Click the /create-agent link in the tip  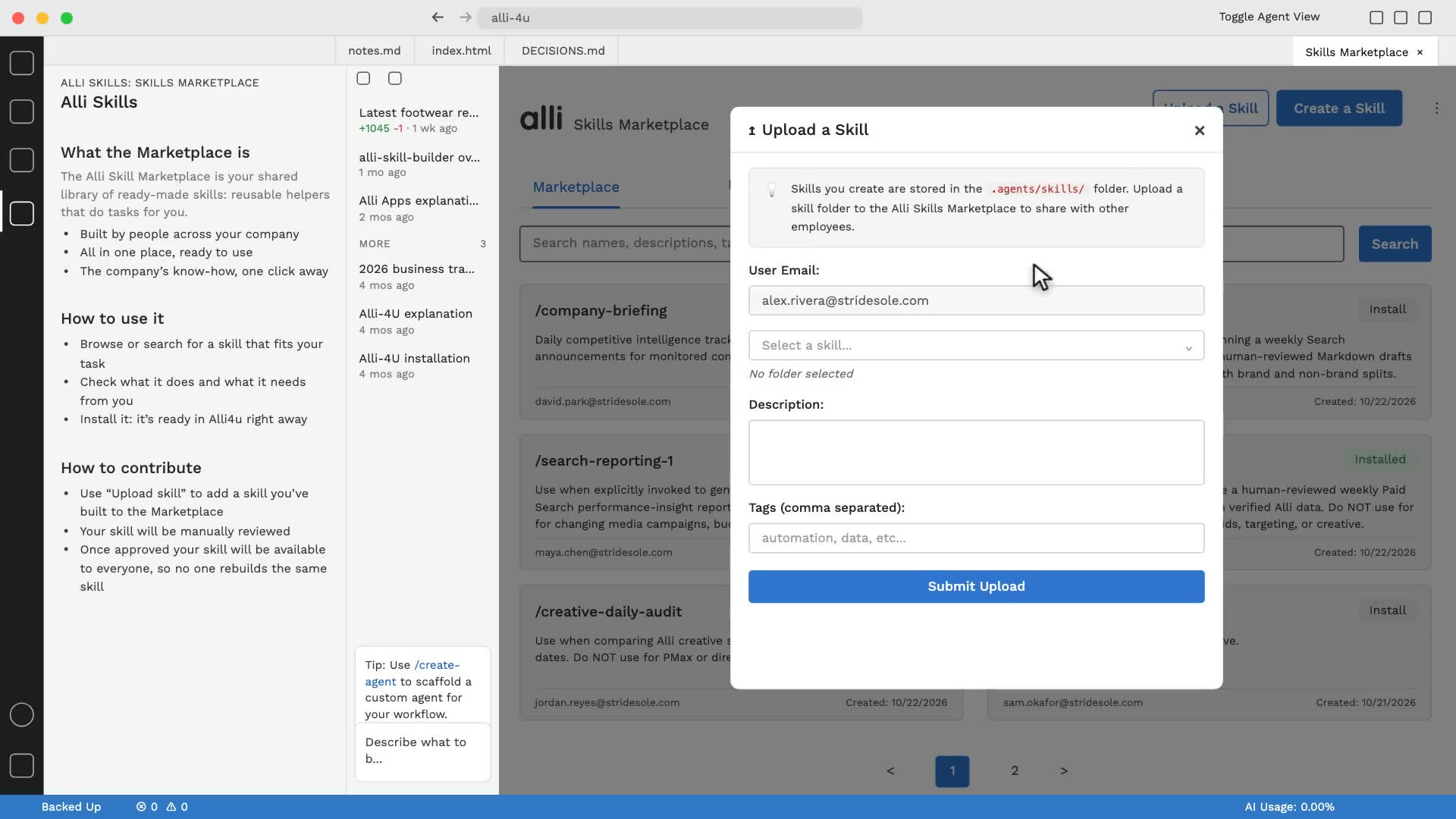click(413, 673)
